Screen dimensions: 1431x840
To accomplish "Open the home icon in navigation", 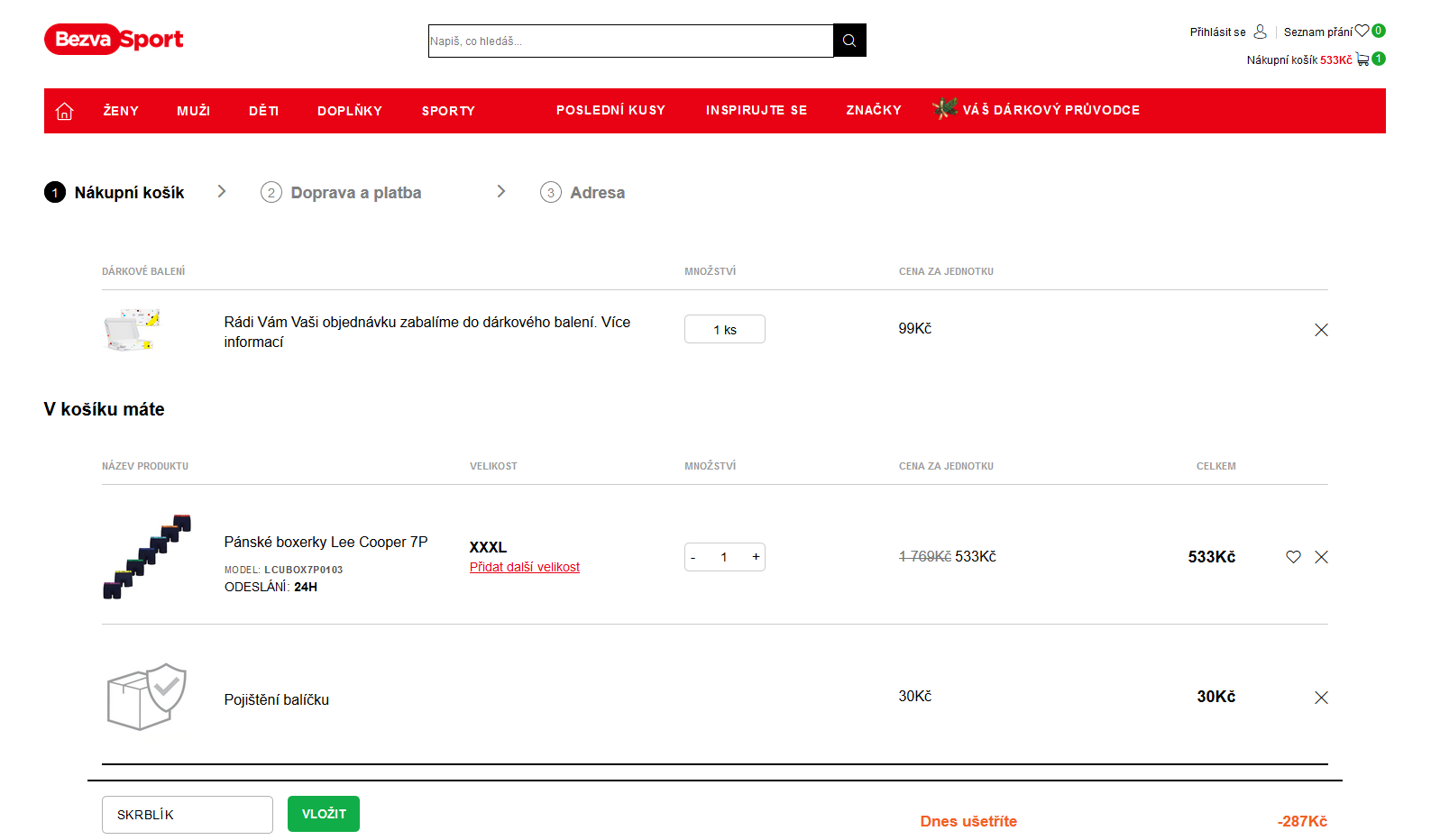I will pyautogui.click(x=65, y=111).
